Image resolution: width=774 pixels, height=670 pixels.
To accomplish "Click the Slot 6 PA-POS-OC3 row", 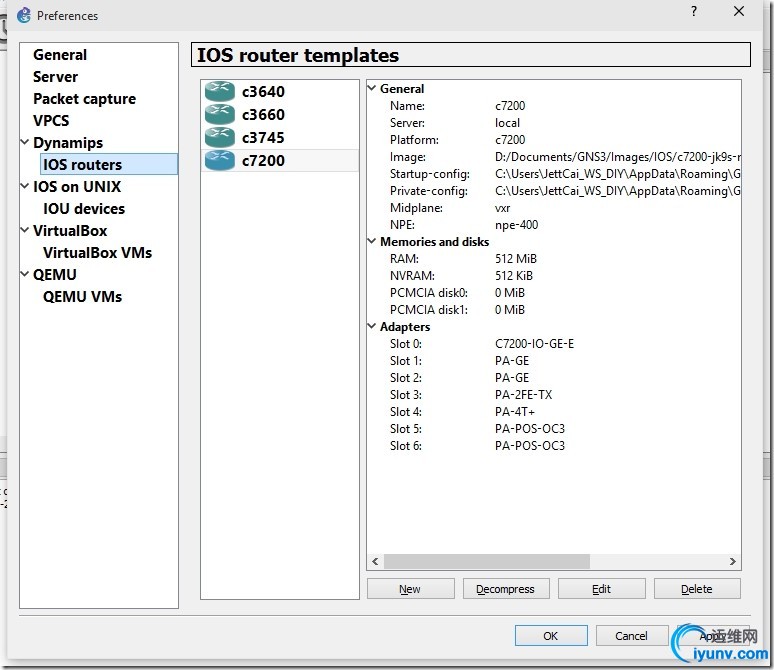I will (554, 446).
